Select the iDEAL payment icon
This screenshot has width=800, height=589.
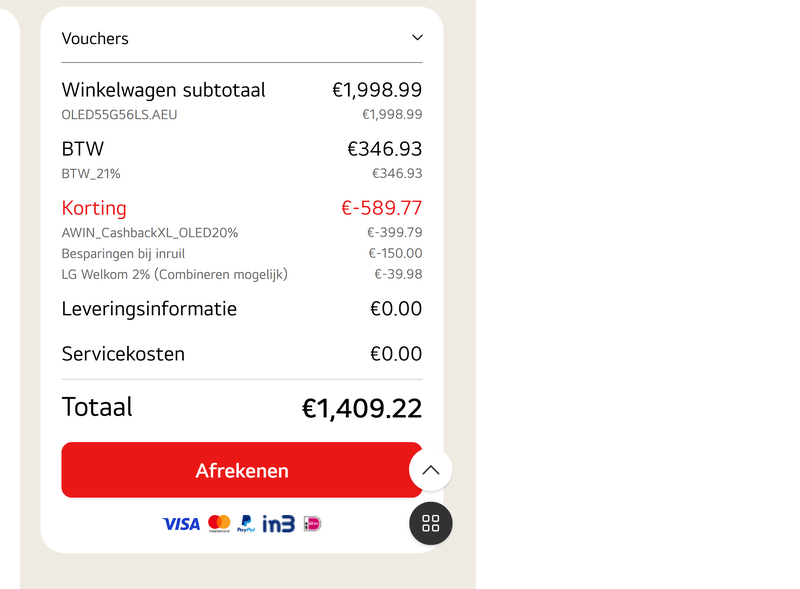pos(310,524)
